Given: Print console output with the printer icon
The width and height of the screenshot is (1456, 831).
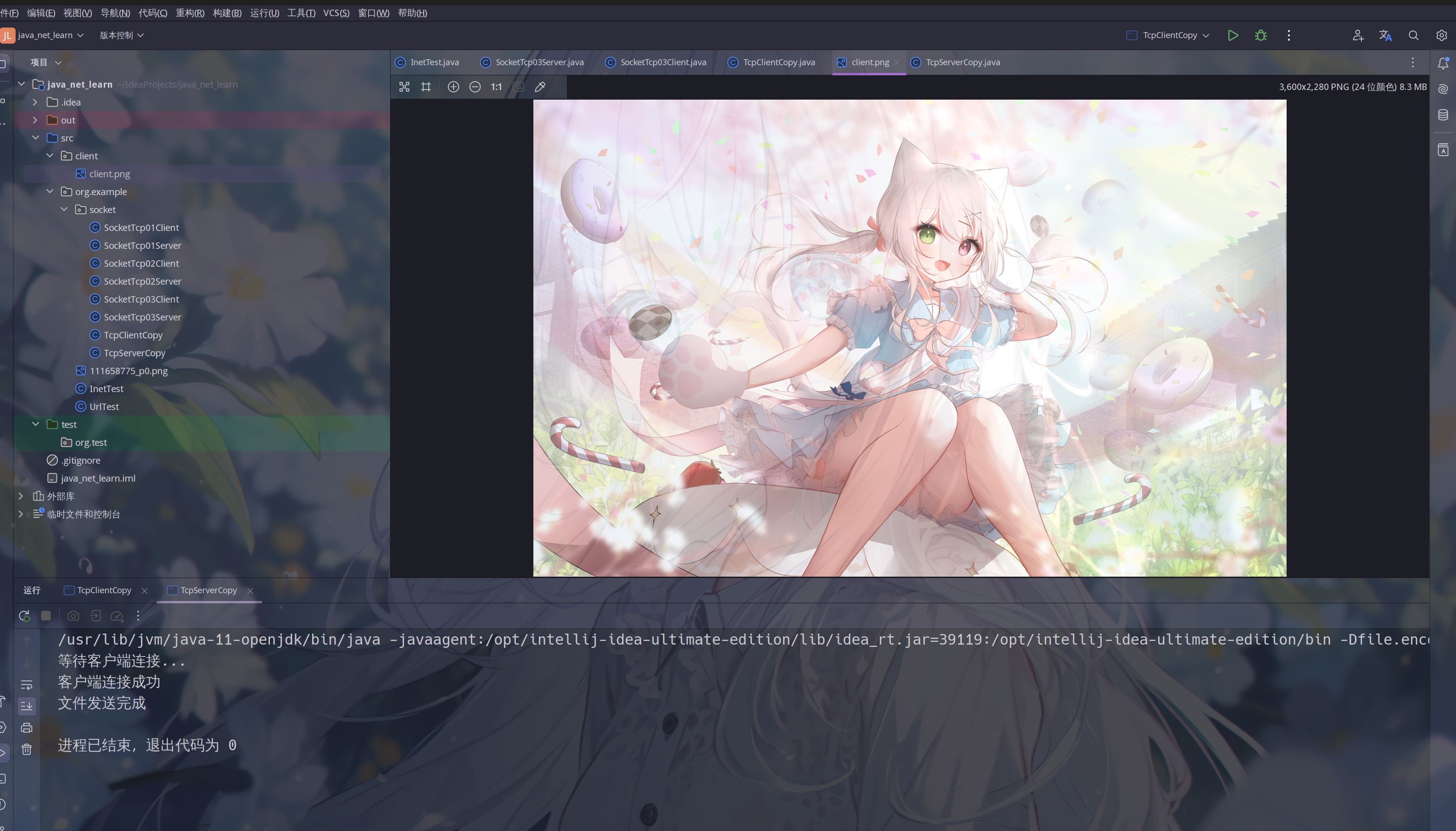Looking at the screenshot, I should (x=26, y=728).
